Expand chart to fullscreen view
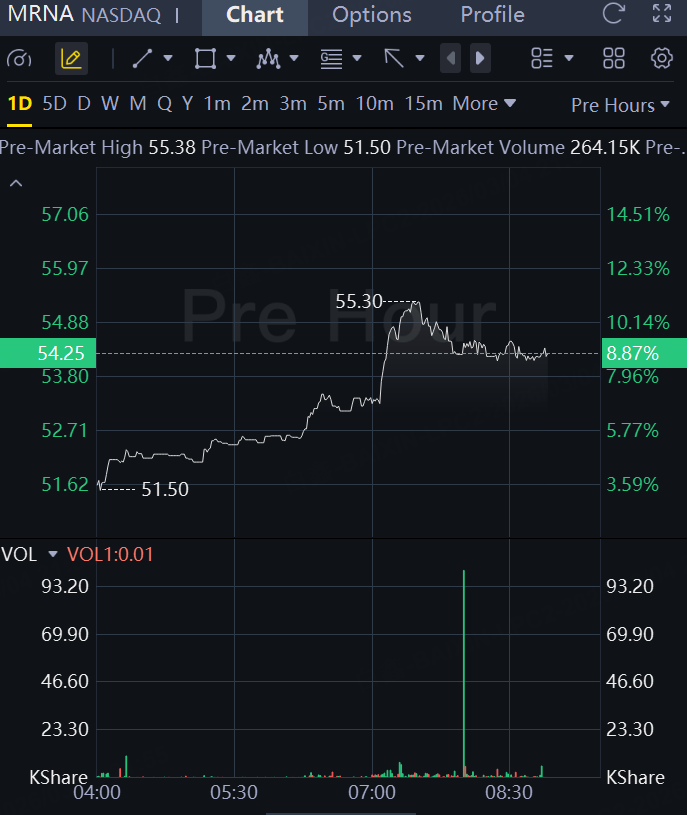This screenshot has height=815, width=687. 661,14
